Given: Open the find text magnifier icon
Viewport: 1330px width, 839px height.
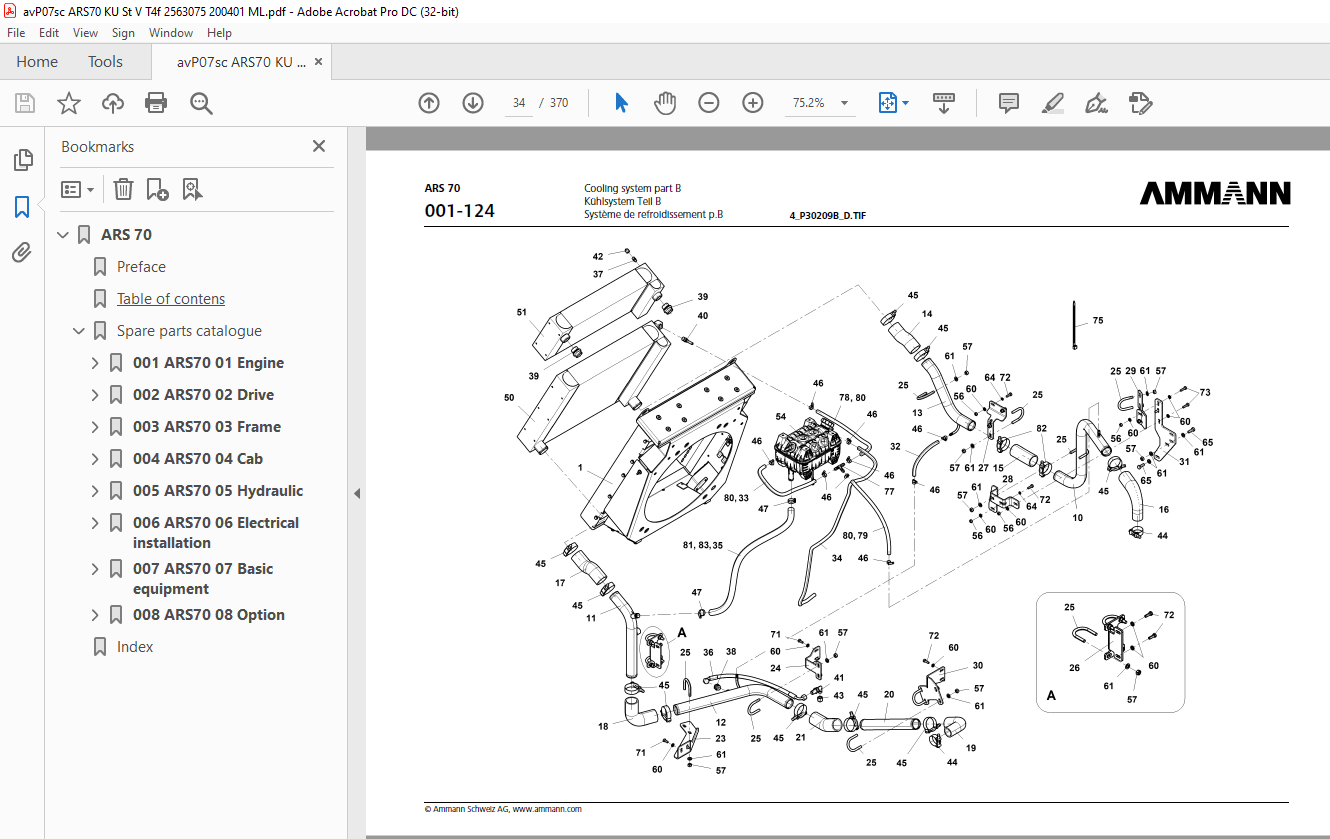Looking at the screenshot, I should click(201, 103).
